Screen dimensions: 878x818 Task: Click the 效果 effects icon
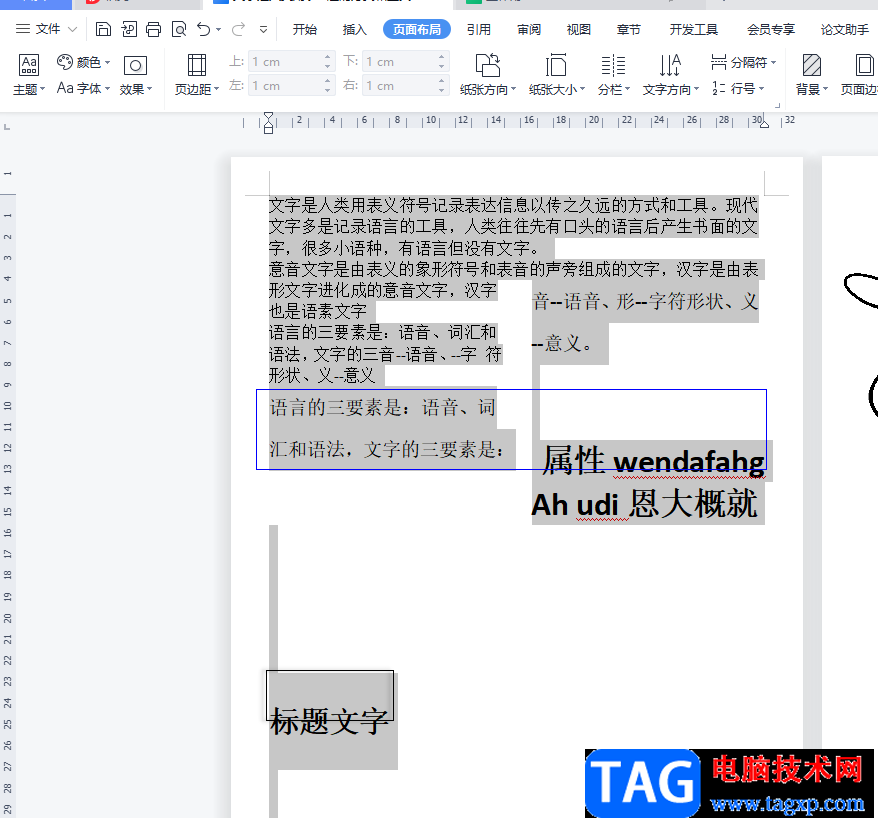135,66
